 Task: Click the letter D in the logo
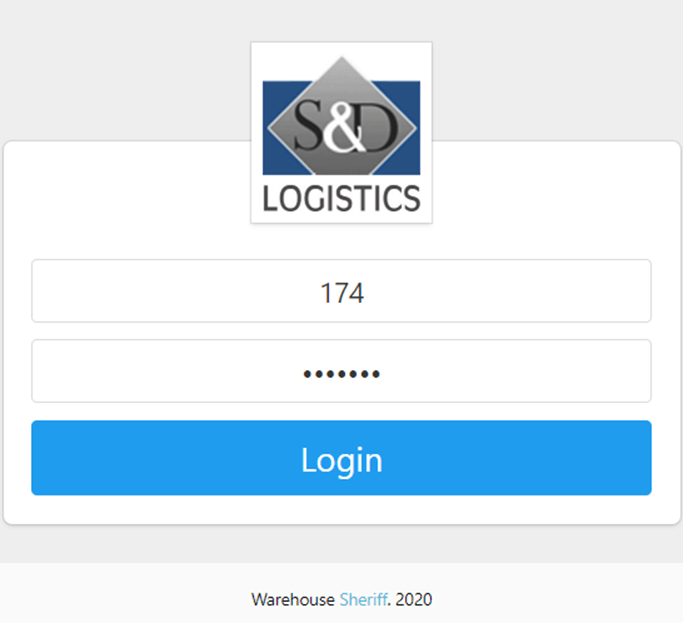pyautogui.click(x=377, y=128)
